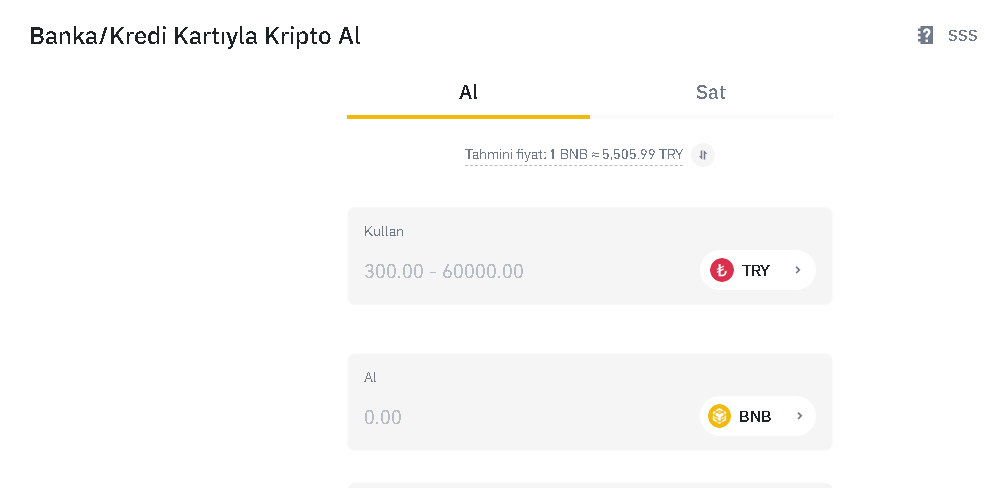Image resolution: width=985 pixels, height=488 pixels.
Task: Click the Banka/Kredi Kartıyla Kripto Al heading
Action: [195, 36]
